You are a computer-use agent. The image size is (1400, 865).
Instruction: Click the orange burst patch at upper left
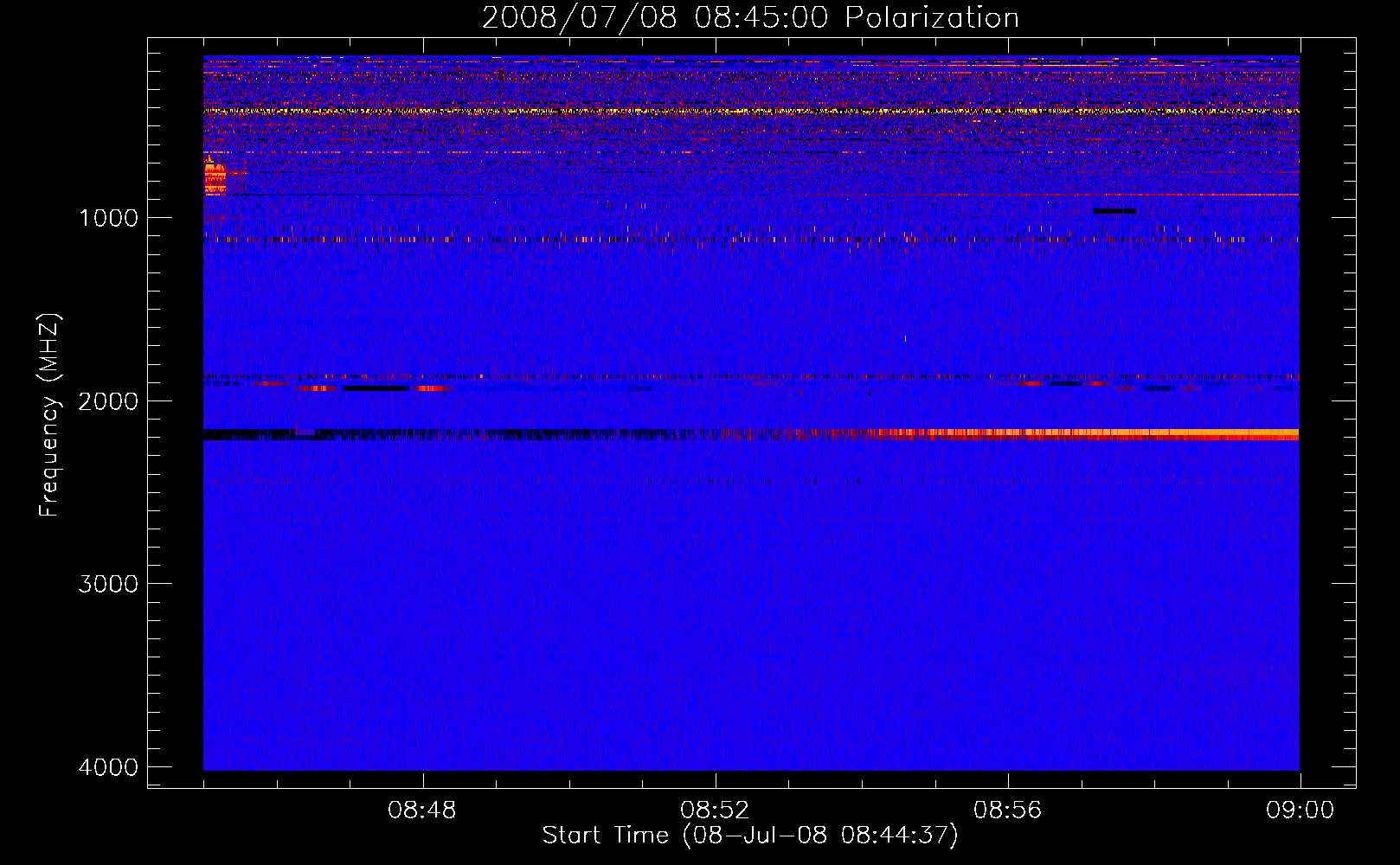point(215,179)
